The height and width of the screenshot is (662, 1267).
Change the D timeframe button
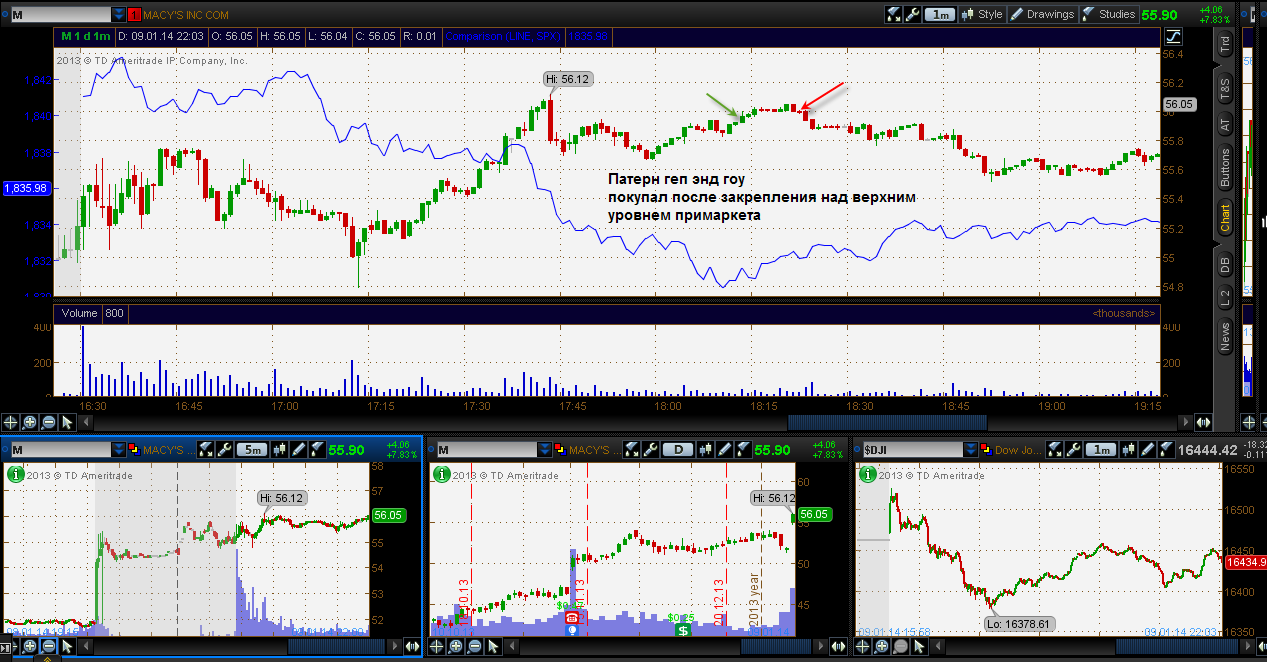[678, 449]
